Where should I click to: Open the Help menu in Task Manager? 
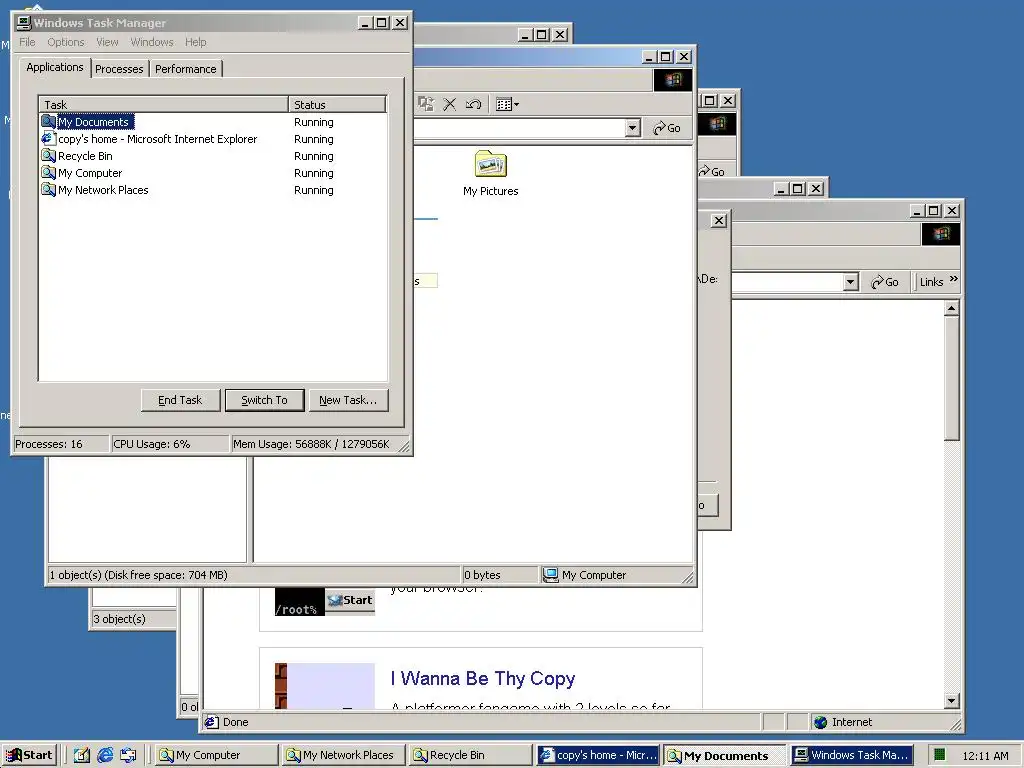click(195, 42)
